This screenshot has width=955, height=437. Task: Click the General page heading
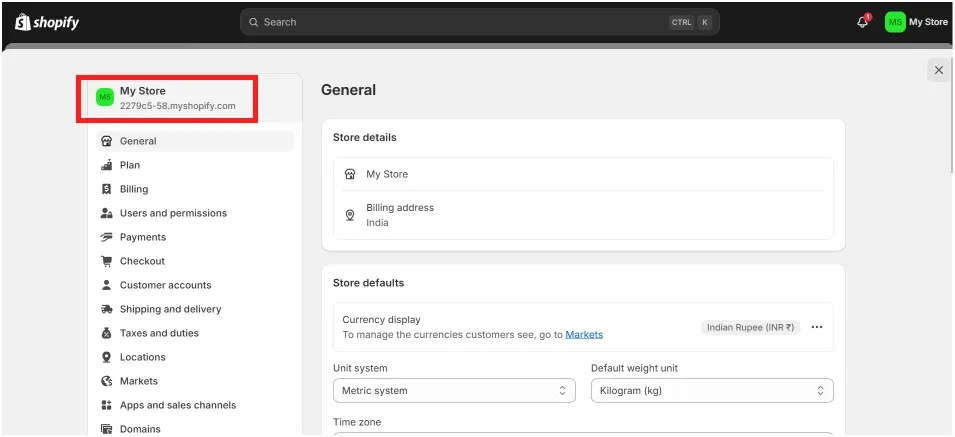348,90
